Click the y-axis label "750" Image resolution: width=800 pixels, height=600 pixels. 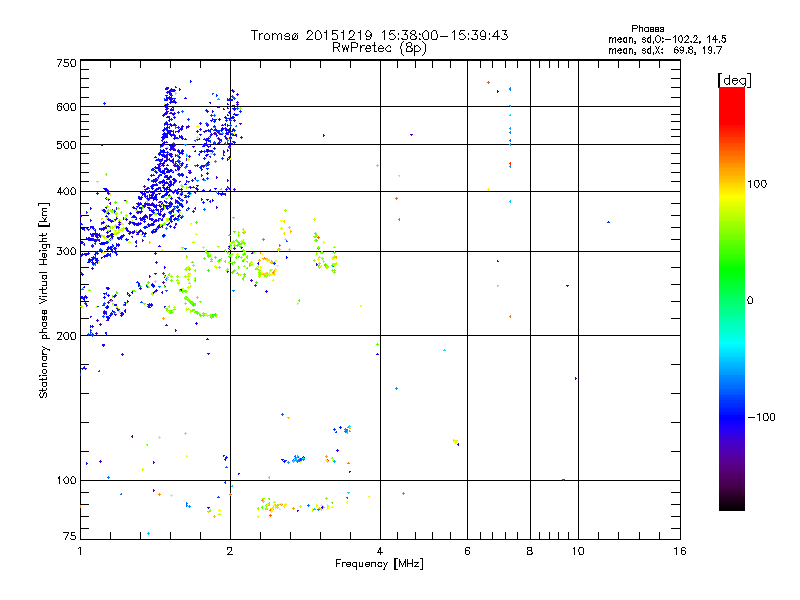pos(66,63)
